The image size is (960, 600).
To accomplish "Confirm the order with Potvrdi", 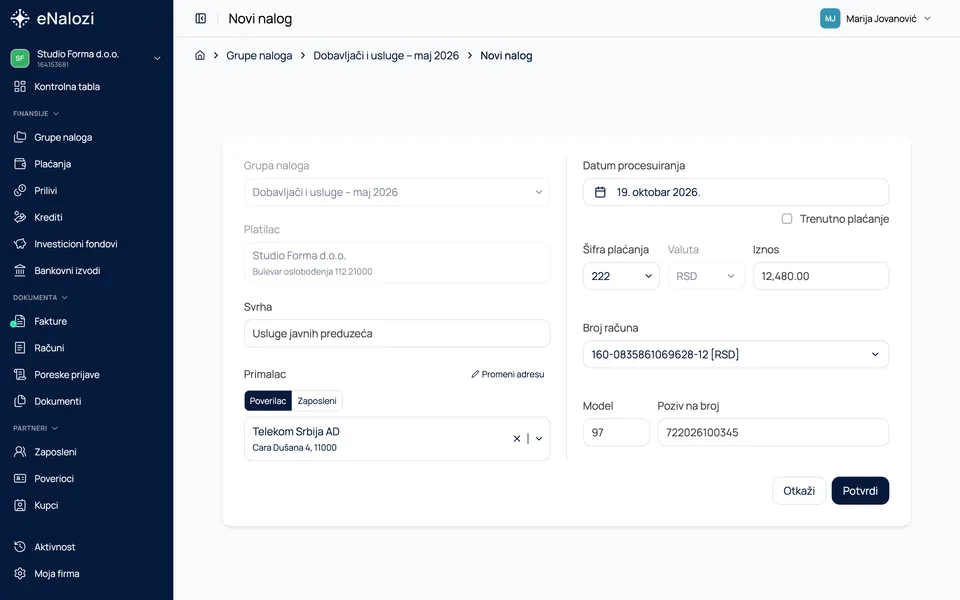I will [860, 491].
